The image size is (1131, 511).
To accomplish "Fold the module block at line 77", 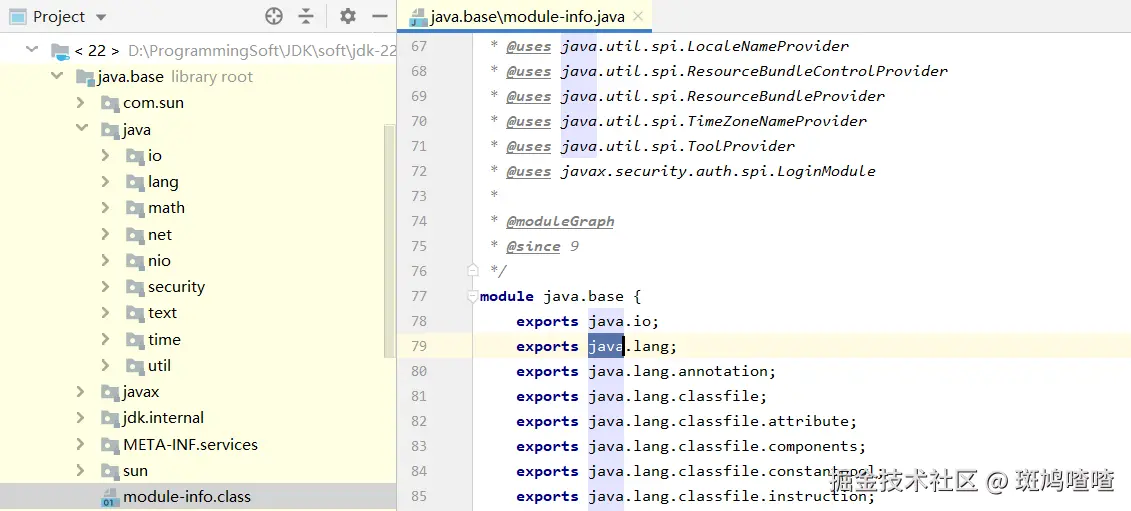I will (473, 296).
